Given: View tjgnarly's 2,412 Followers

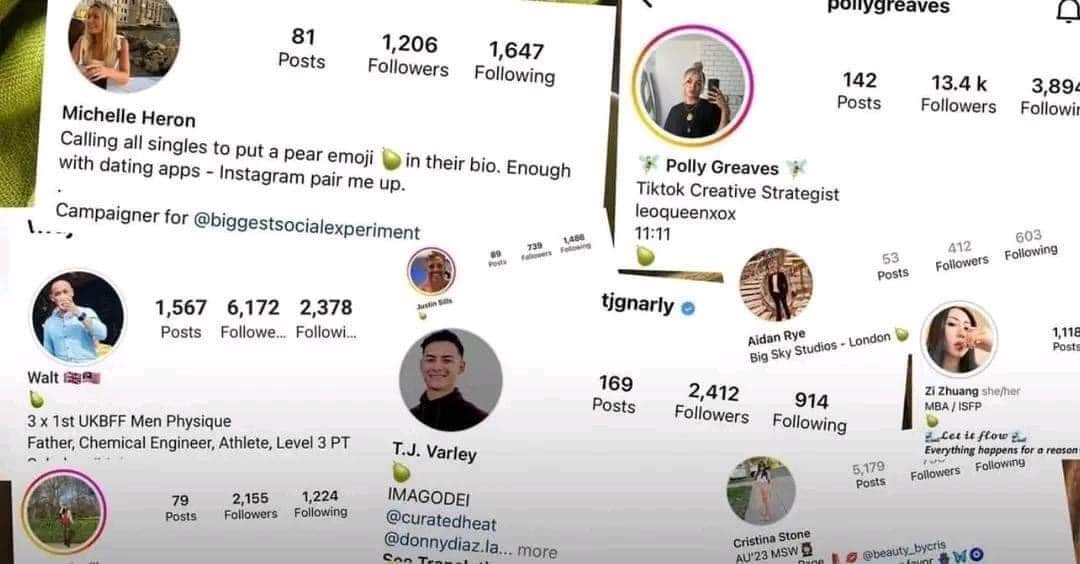Looking at the screenshot, I should tap(712, 403).
